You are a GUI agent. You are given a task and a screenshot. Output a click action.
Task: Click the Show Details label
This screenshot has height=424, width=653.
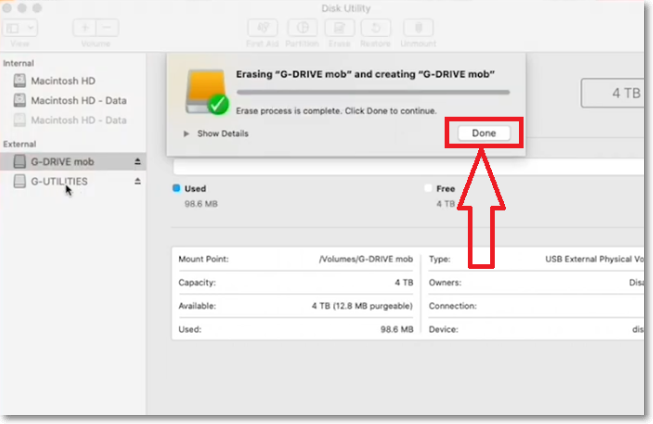click(x=223, y=134)
